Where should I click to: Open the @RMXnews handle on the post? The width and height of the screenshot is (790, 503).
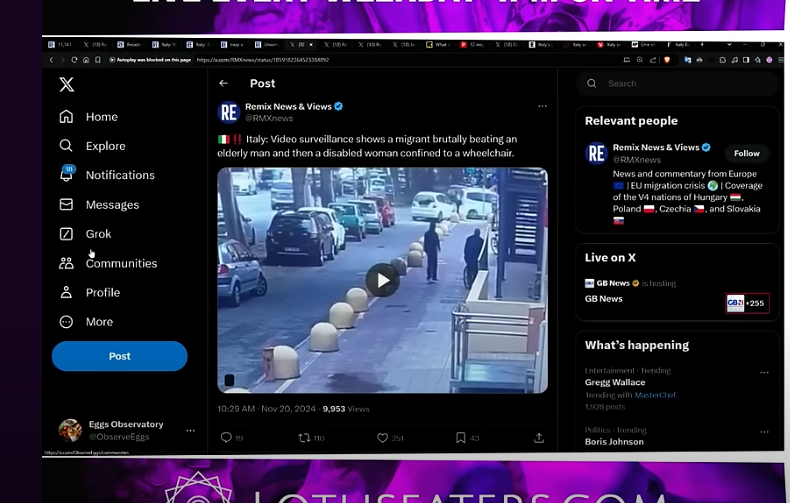tap(269, 118)
